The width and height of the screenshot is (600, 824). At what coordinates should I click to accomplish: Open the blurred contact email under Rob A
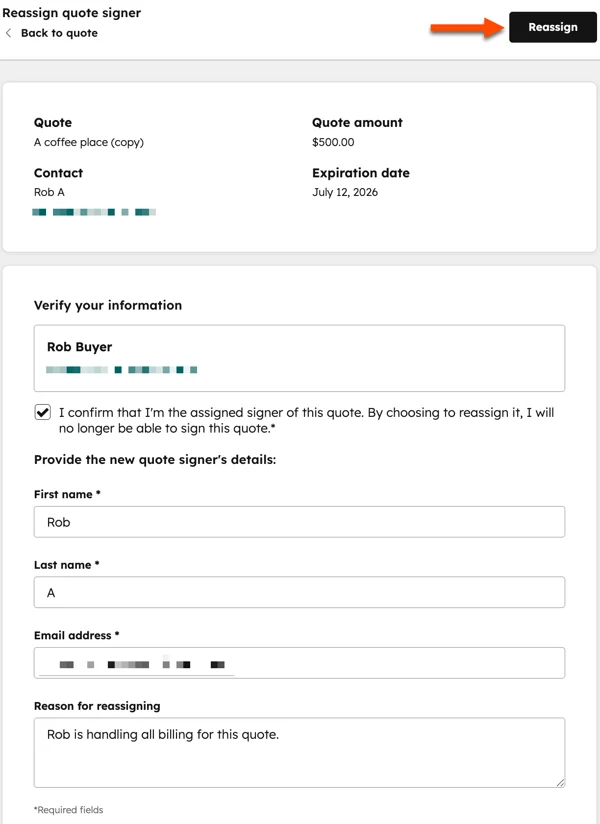pyautogui.click(x=94, y=212)
